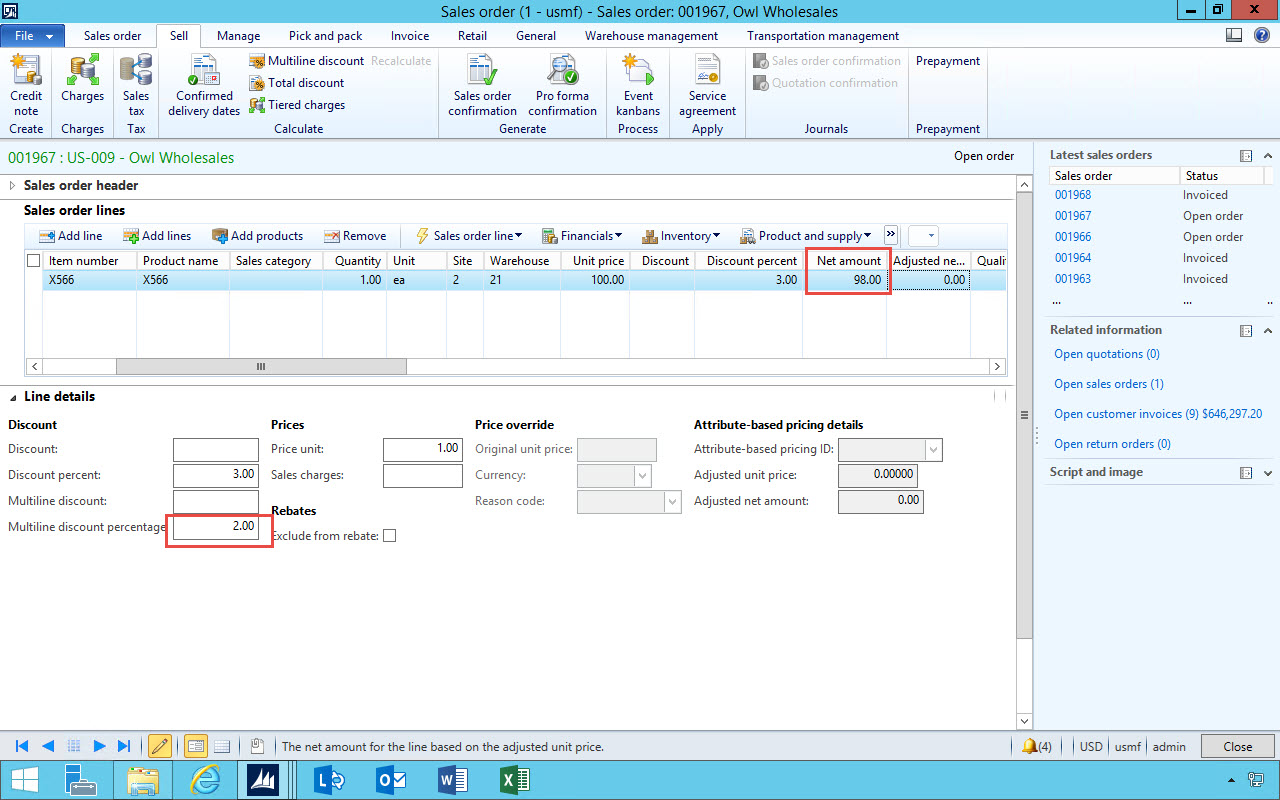The image size is (1280, 800).
Task: Open sales order 001968 link
Action: point(1073,195)
